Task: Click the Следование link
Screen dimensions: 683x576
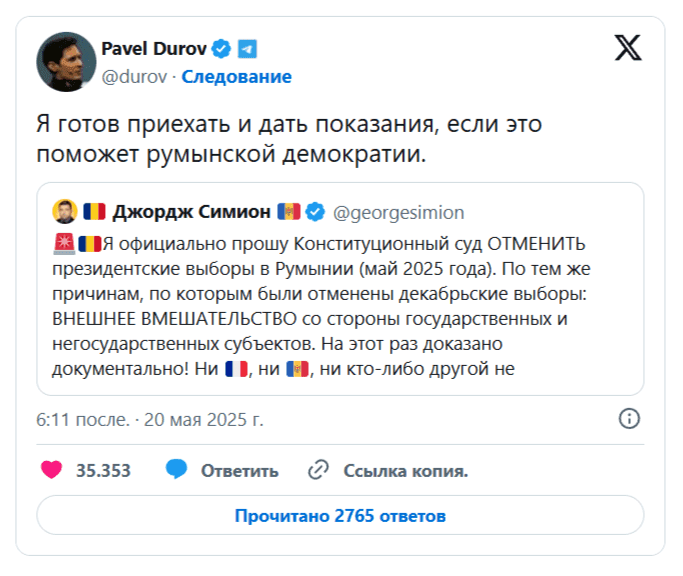Action: pyautogui.click(x=237, y=76)
